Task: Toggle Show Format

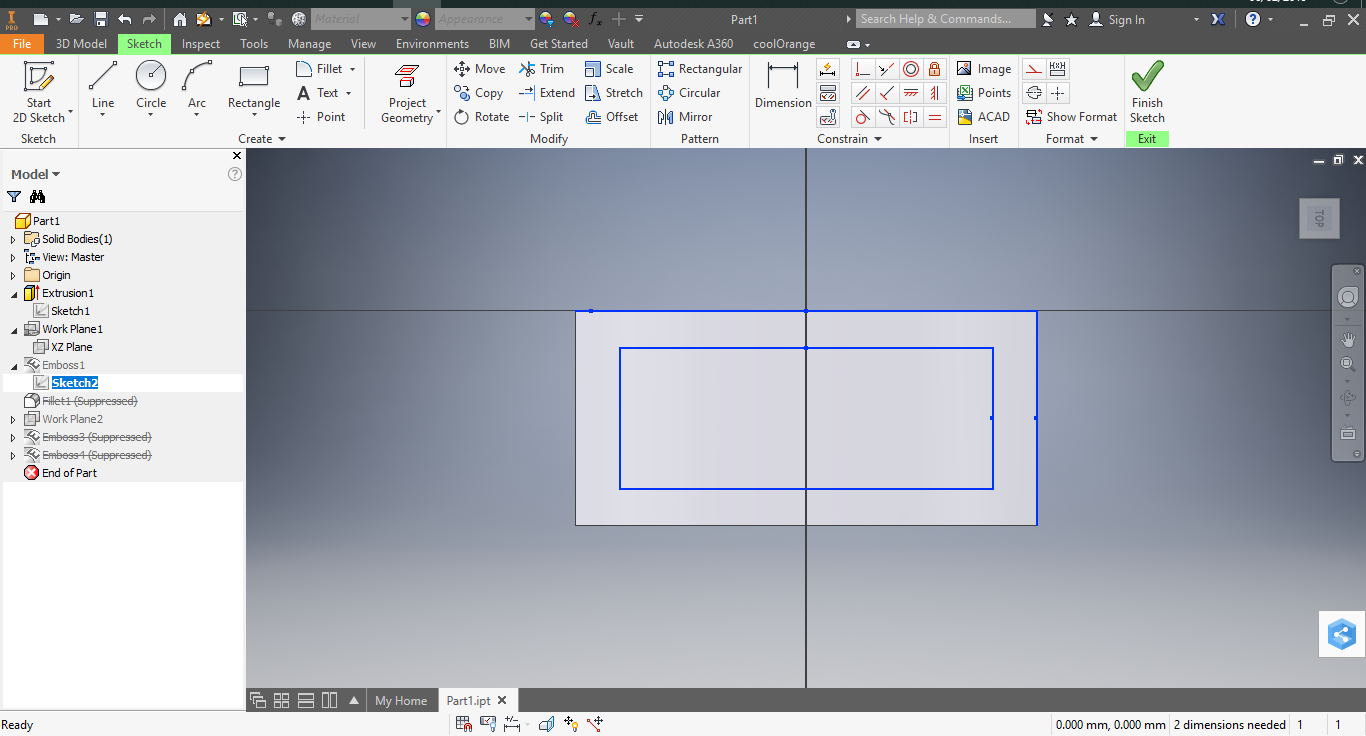Action: [1071, 117]
